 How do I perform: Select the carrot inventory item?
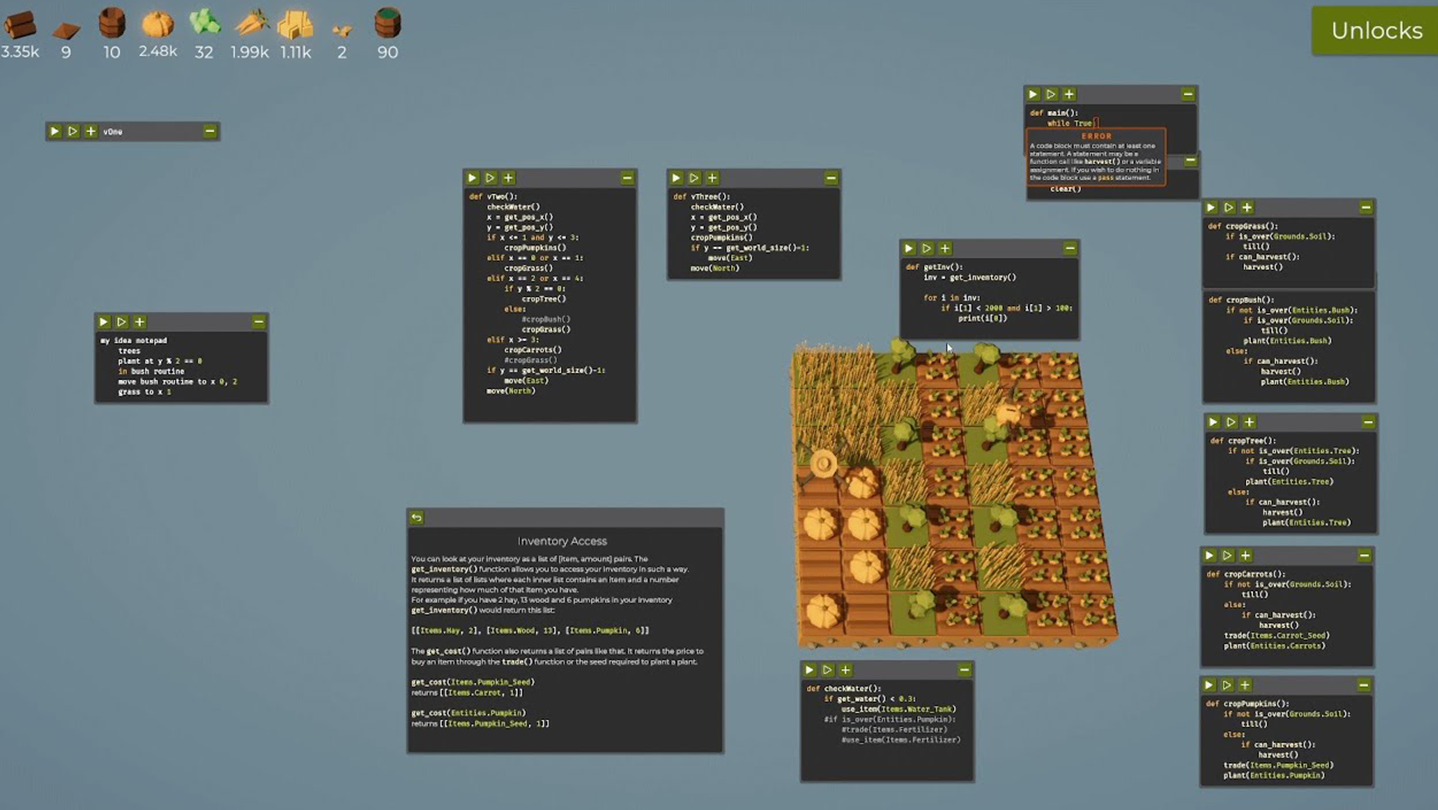click(x=250, y=23)
